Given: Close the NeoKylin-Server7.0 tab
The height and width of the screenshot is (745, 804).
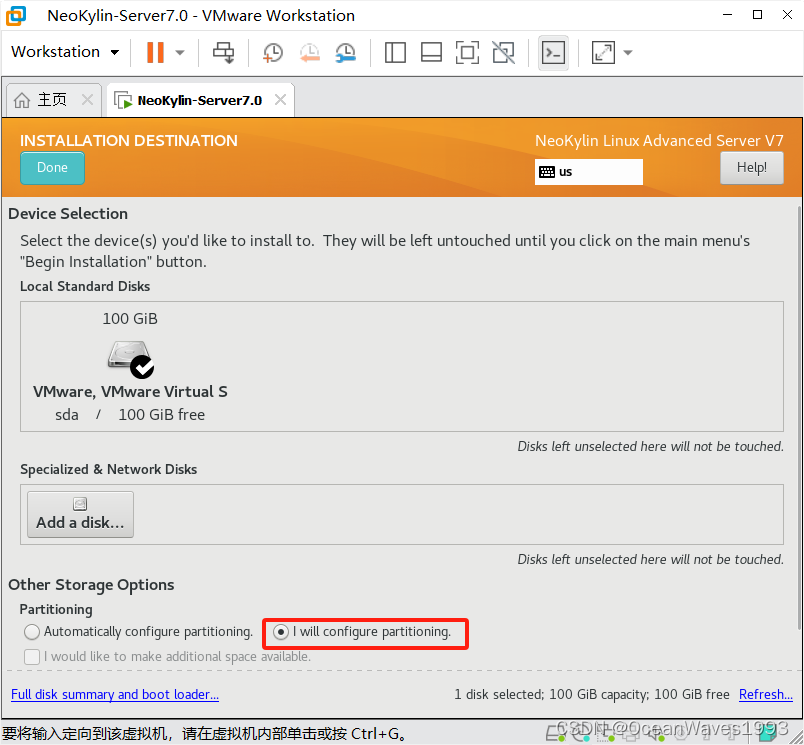Looking at the screenshot, I should [x=280, y=99].
